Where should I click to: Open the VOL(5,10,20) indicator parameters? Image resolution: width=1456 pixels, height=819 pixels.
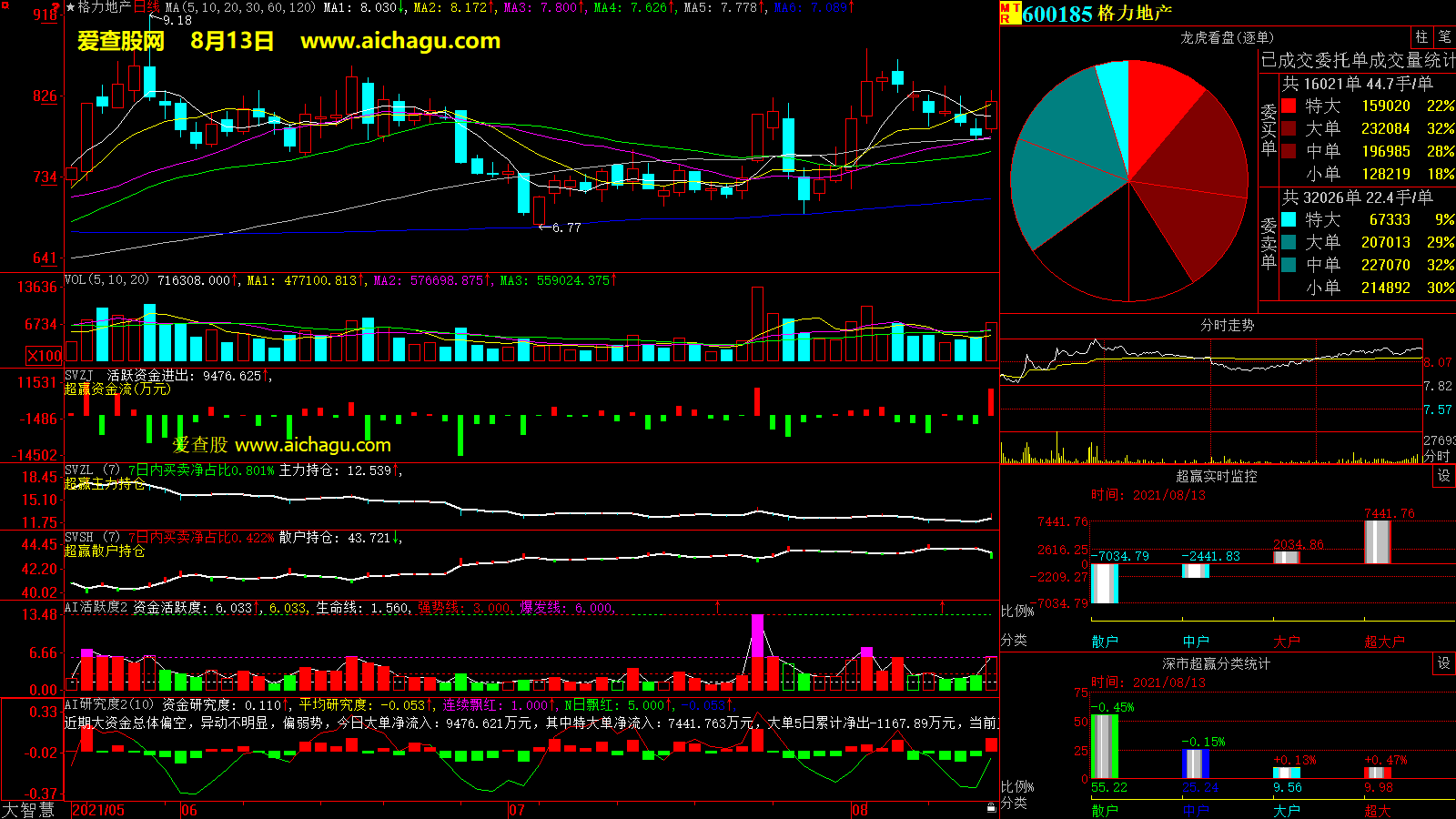click(x=106, y=280)
